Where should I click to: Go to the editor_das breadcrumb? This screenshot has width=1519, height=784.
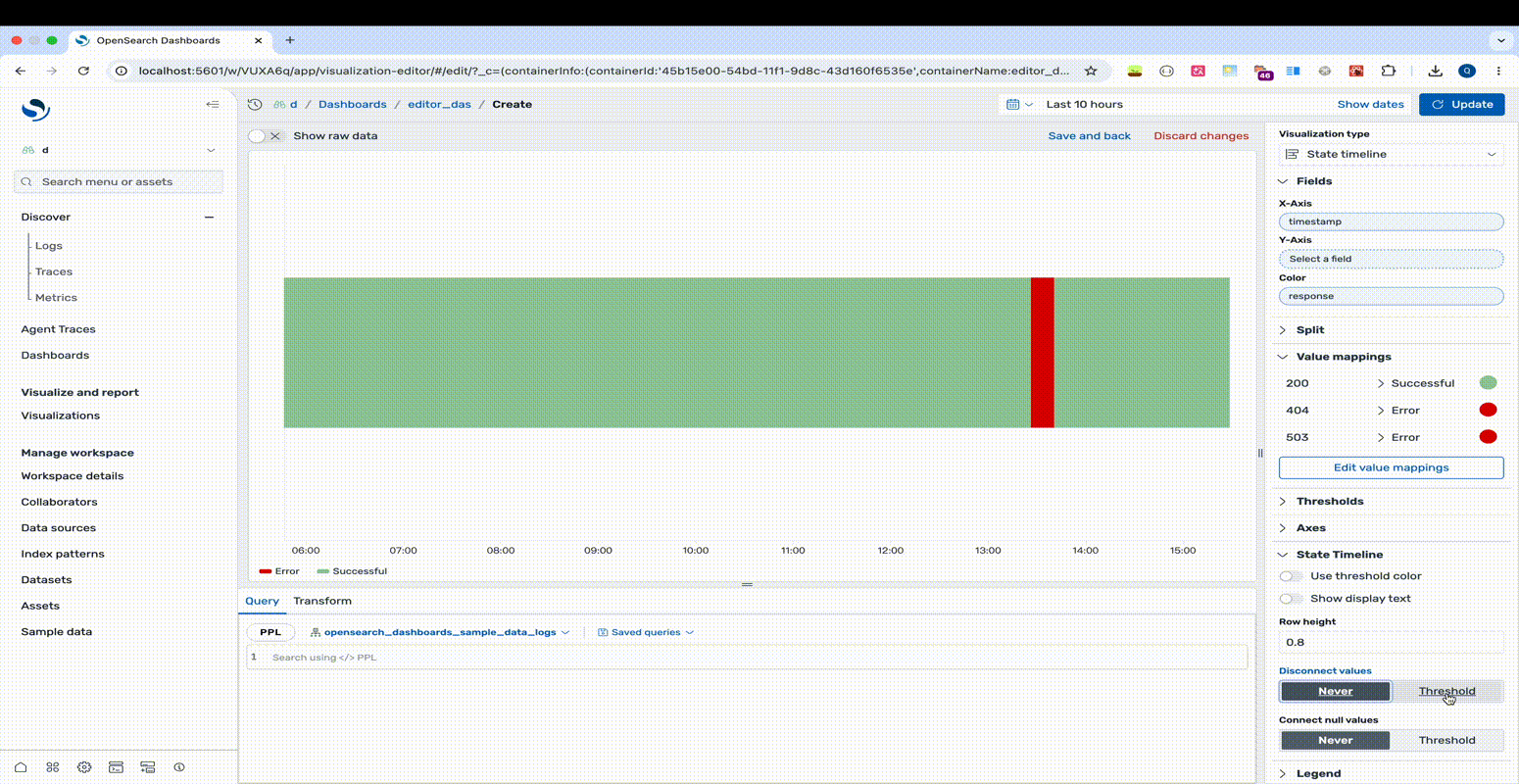coord(439,104)
